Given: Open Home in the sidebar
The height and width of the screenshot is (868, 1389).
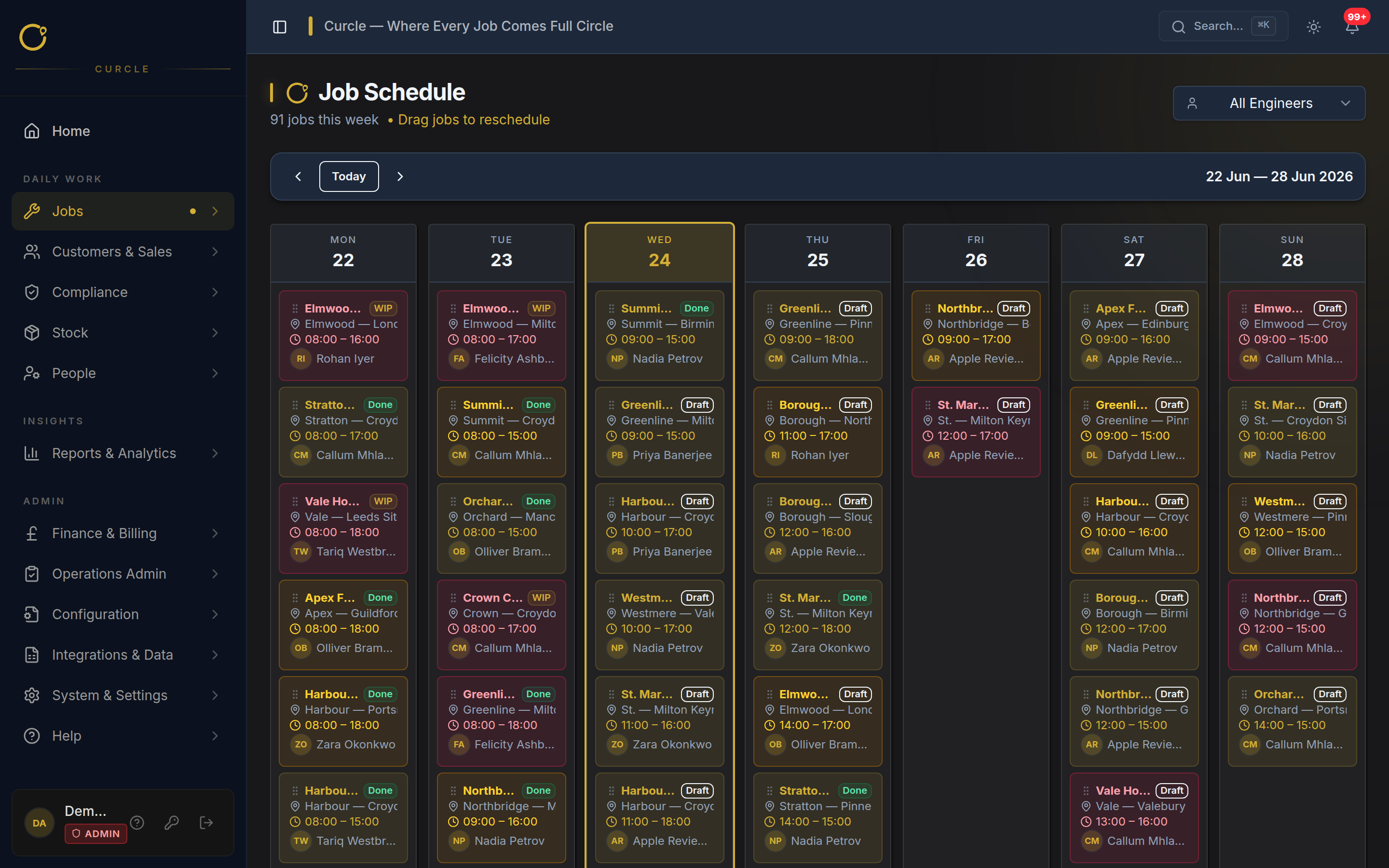Looking at the screenshot, I should (123, 131).
